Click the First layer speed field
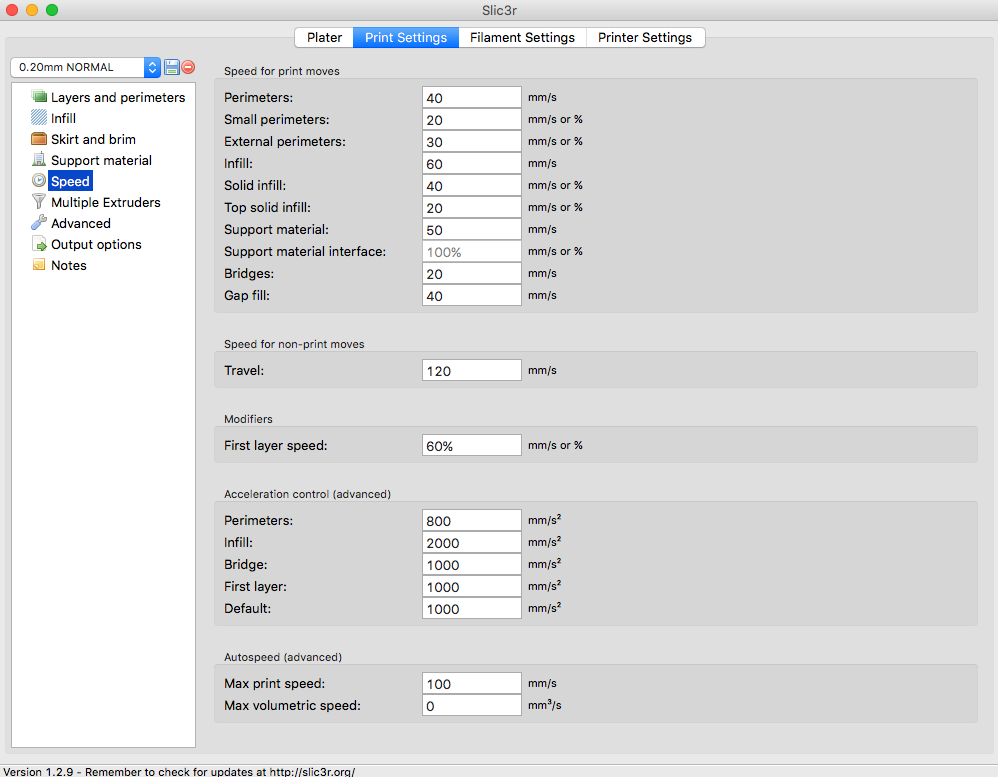Screen dimensions: 998x777 point(471,445)
